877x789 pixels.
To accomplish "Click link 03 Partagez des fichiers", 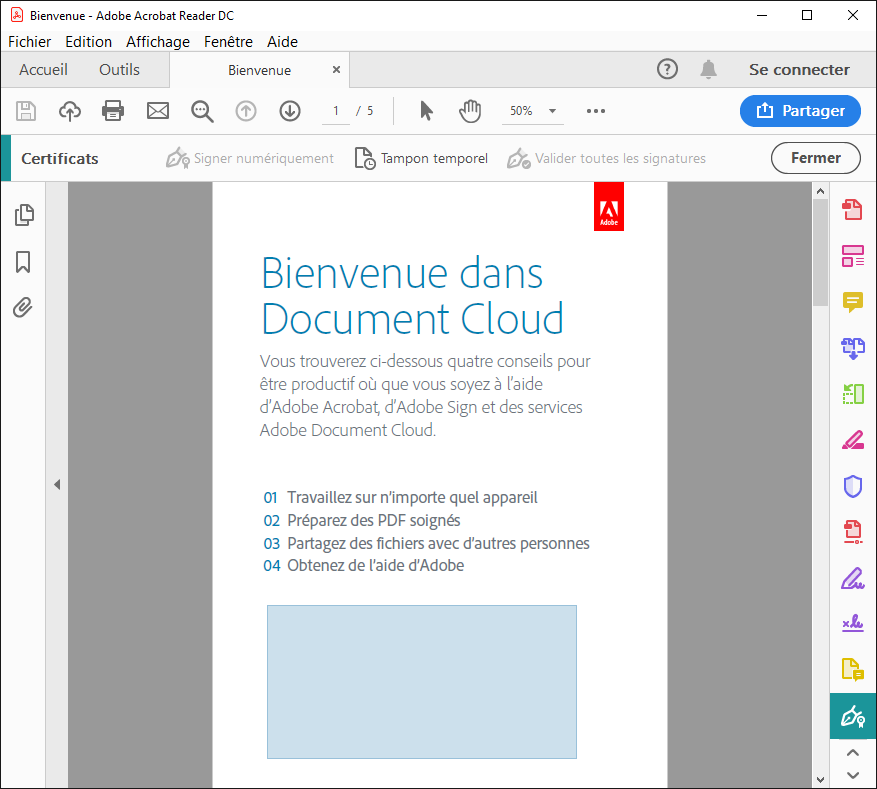I will pyautogui.click(x=426, y=543).
